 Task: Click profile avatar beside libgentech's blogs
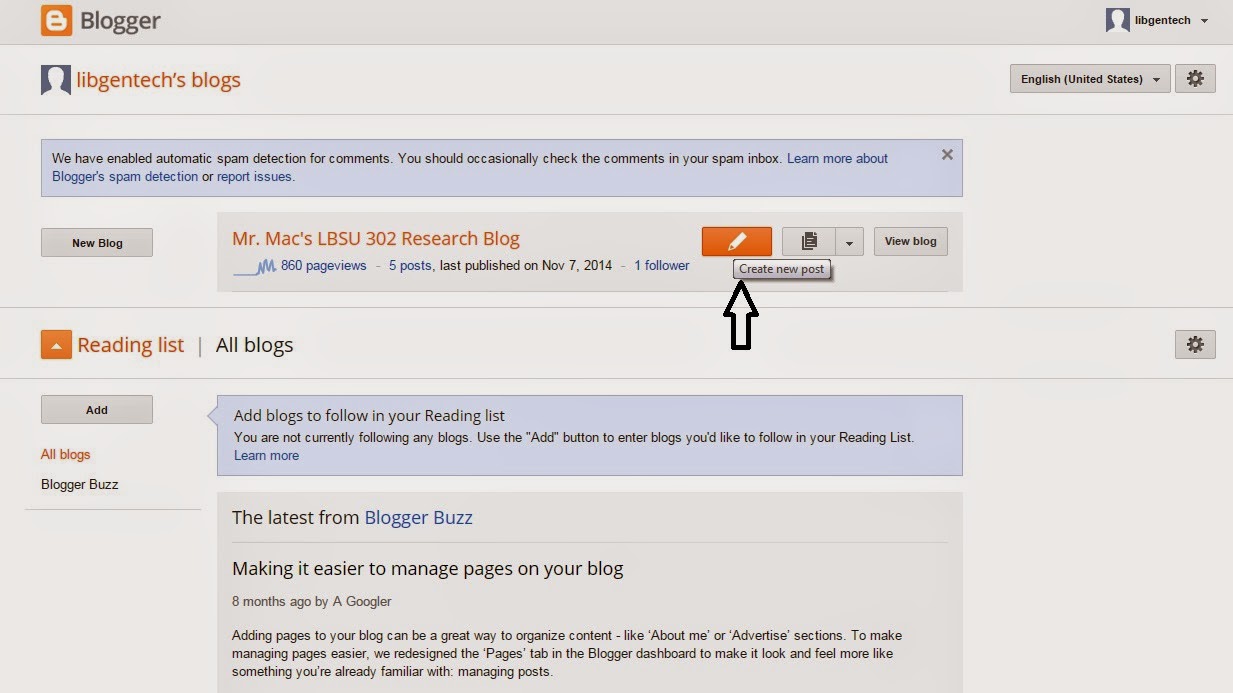coord(55,80)
